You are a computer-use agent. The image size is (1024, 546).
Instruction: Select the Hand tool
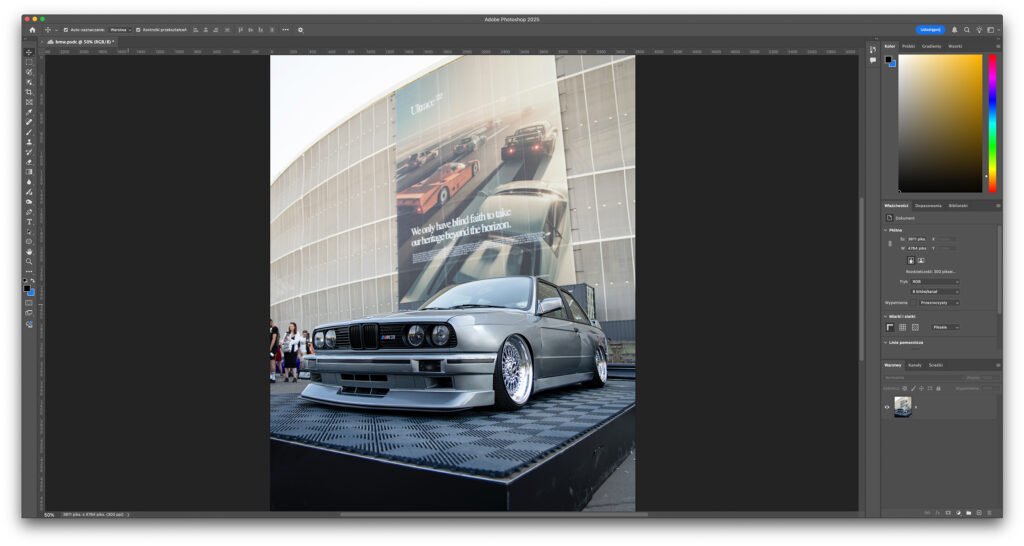(x=29, y=251)
